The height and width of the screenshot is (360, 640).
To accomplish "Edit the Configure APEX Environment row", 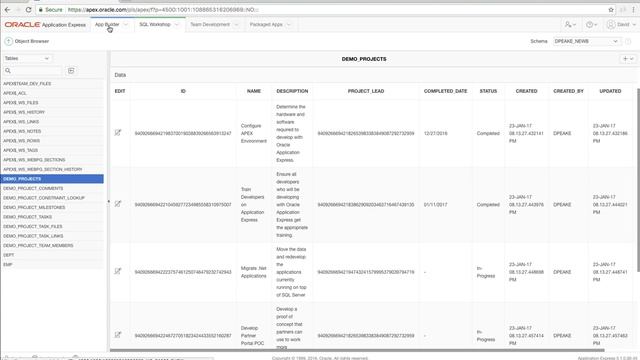I will click(118, 133).
